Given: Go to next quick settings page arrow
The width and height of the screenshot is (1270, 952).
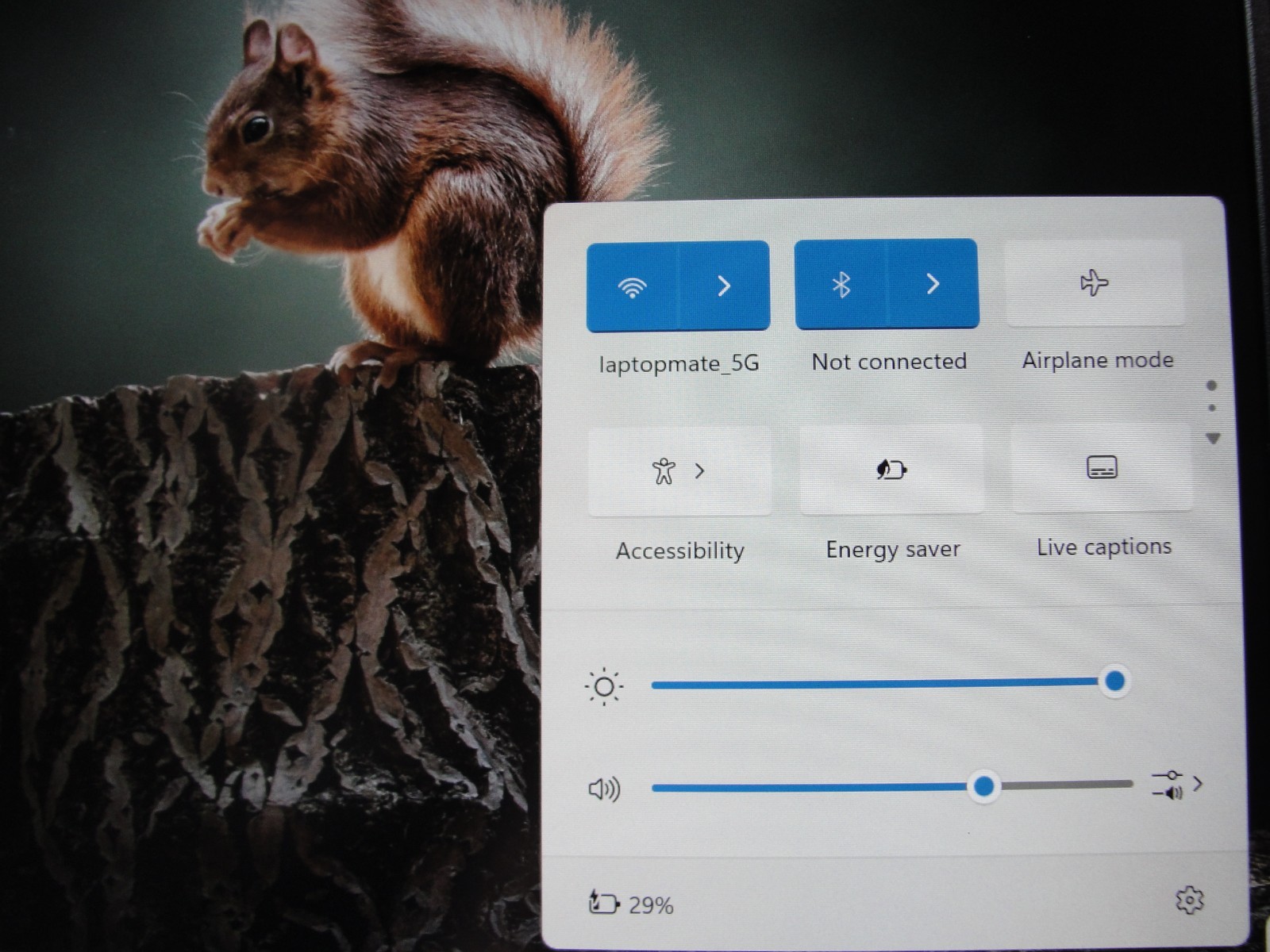Looking at the screenshot, I should [x=1212, y=438].
